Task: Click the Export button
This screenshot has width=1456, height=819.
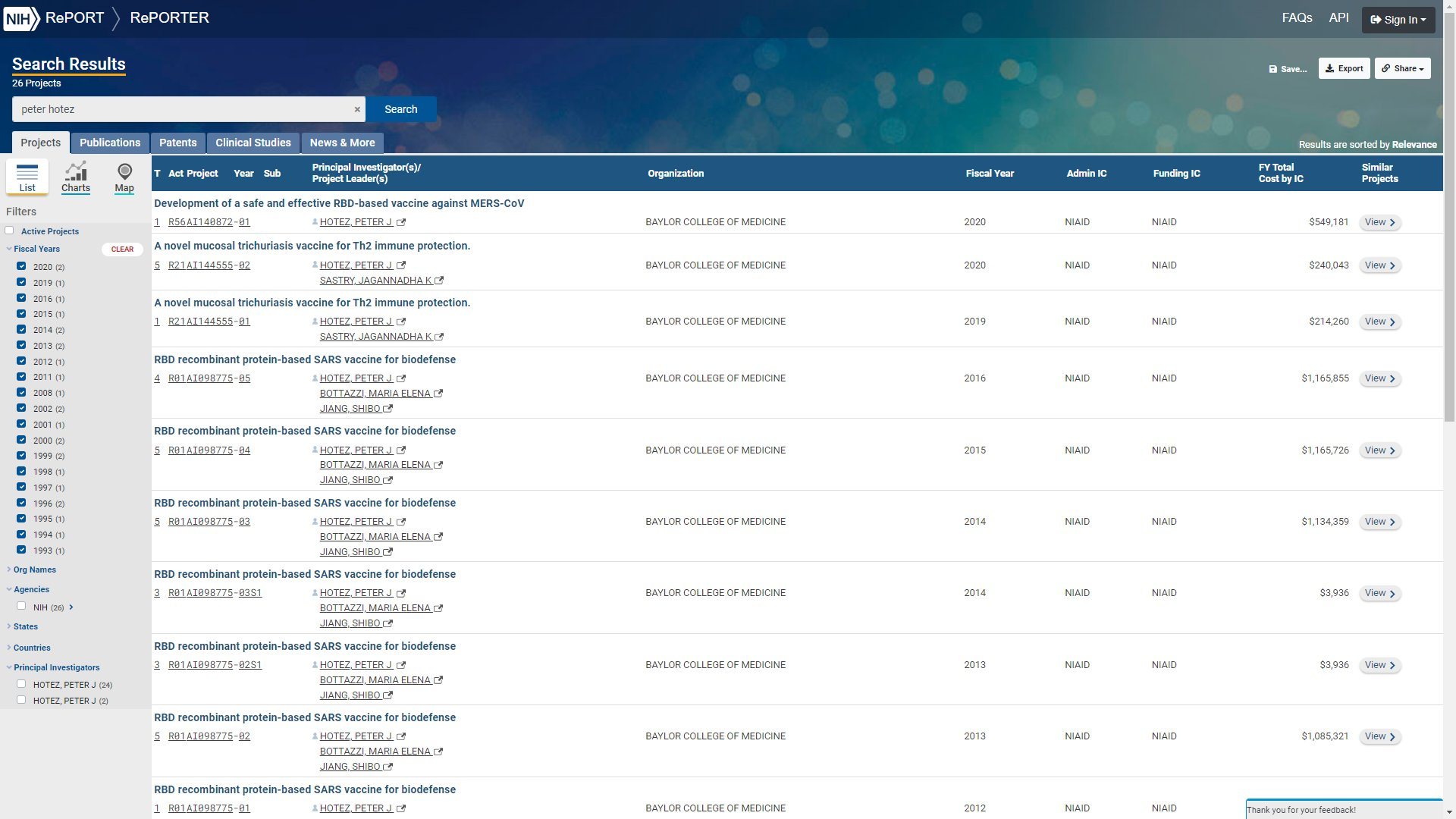Action: (x=1344, y=68)
